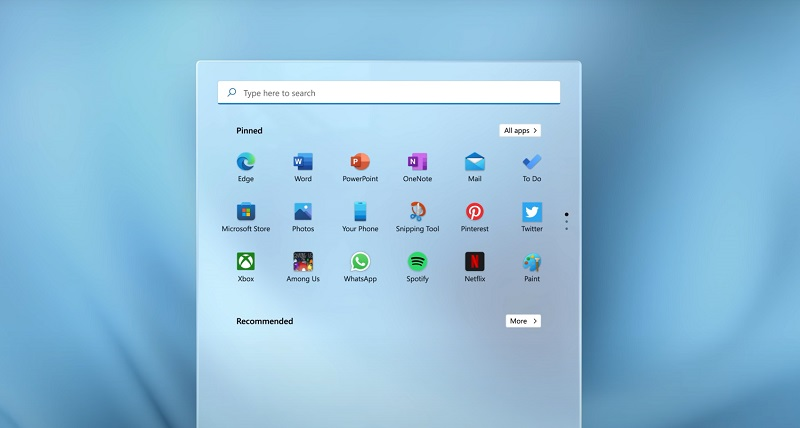Launch Spotify

[x=417, y=267]
